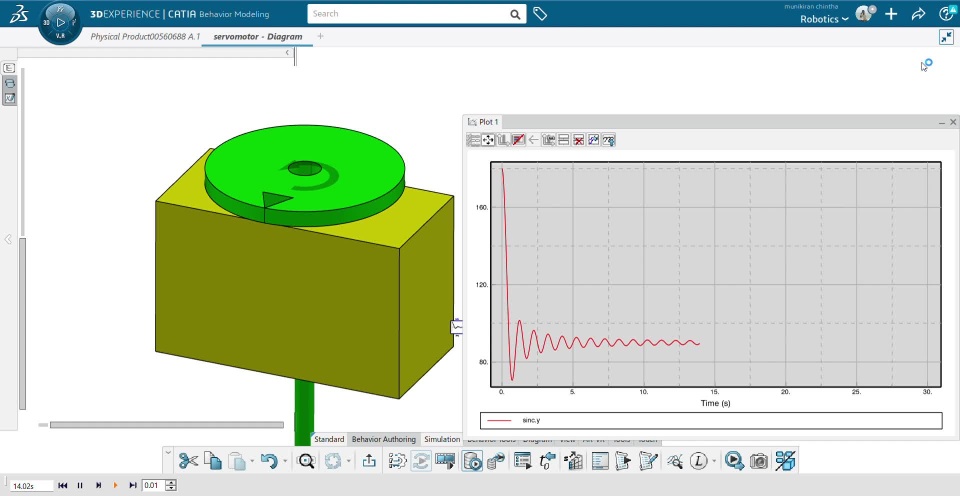The height and width of the screenshot is (496, 960).
Task: Click the Dassault Systèmes 3DS logo
Action: [20, 14]
